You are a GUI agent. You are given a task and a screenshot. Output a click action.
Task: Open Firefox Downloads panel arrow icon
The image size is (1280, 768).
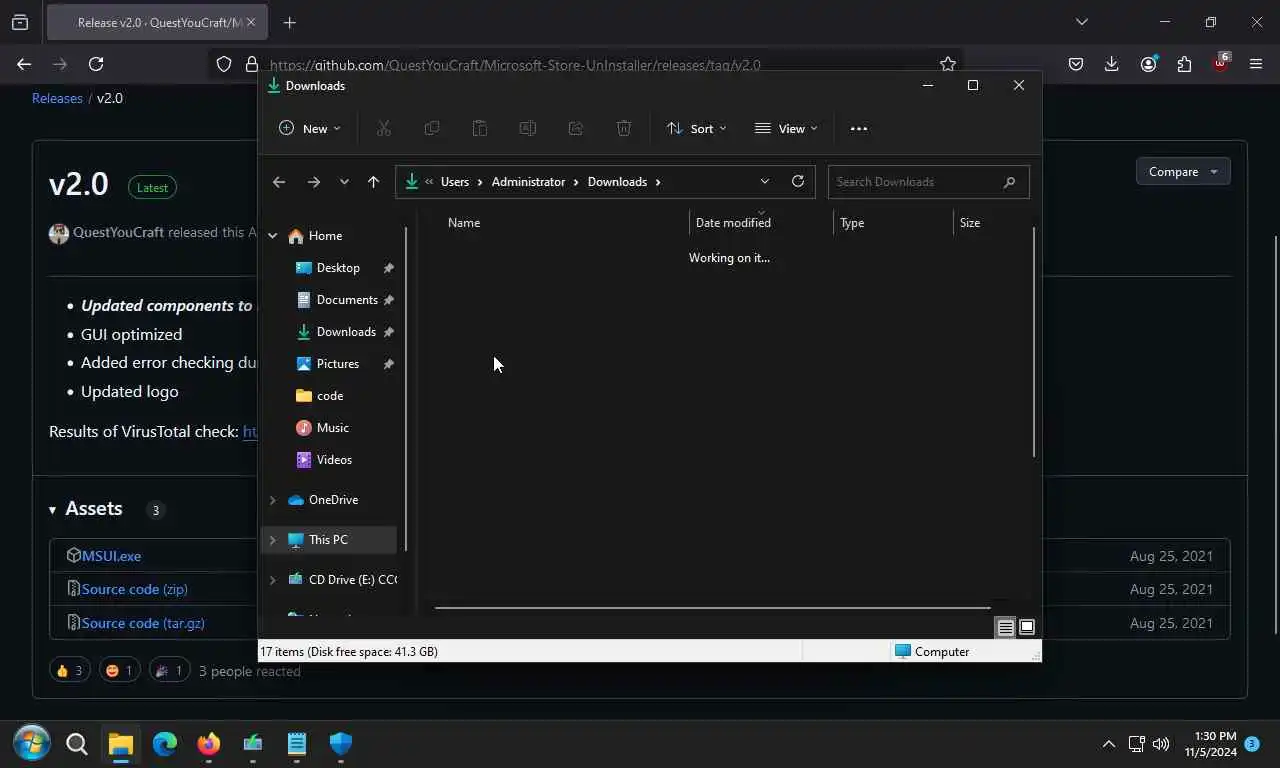coord(1111,64)
